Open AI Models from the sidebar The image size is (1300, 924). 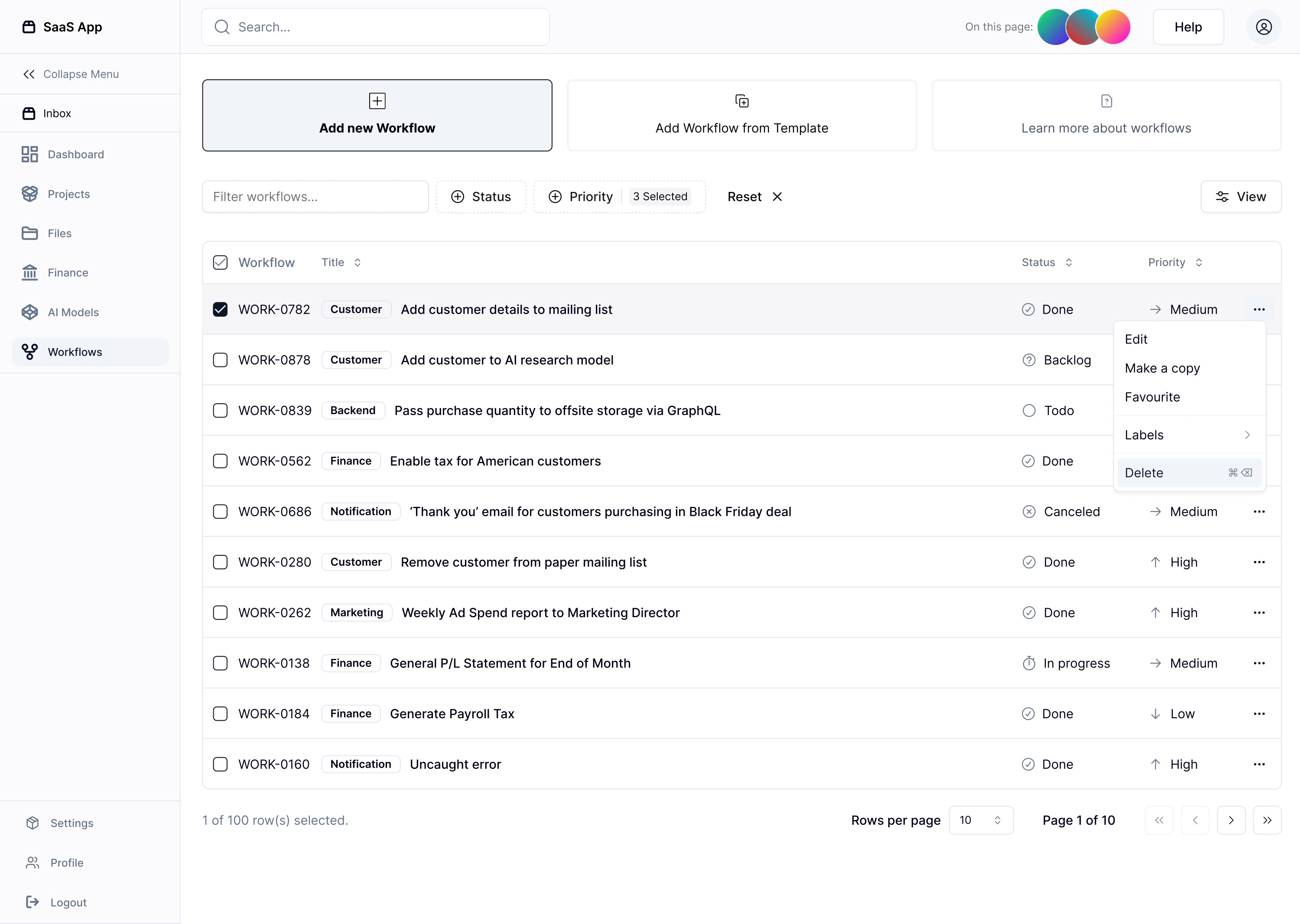[x=29, y=312]
